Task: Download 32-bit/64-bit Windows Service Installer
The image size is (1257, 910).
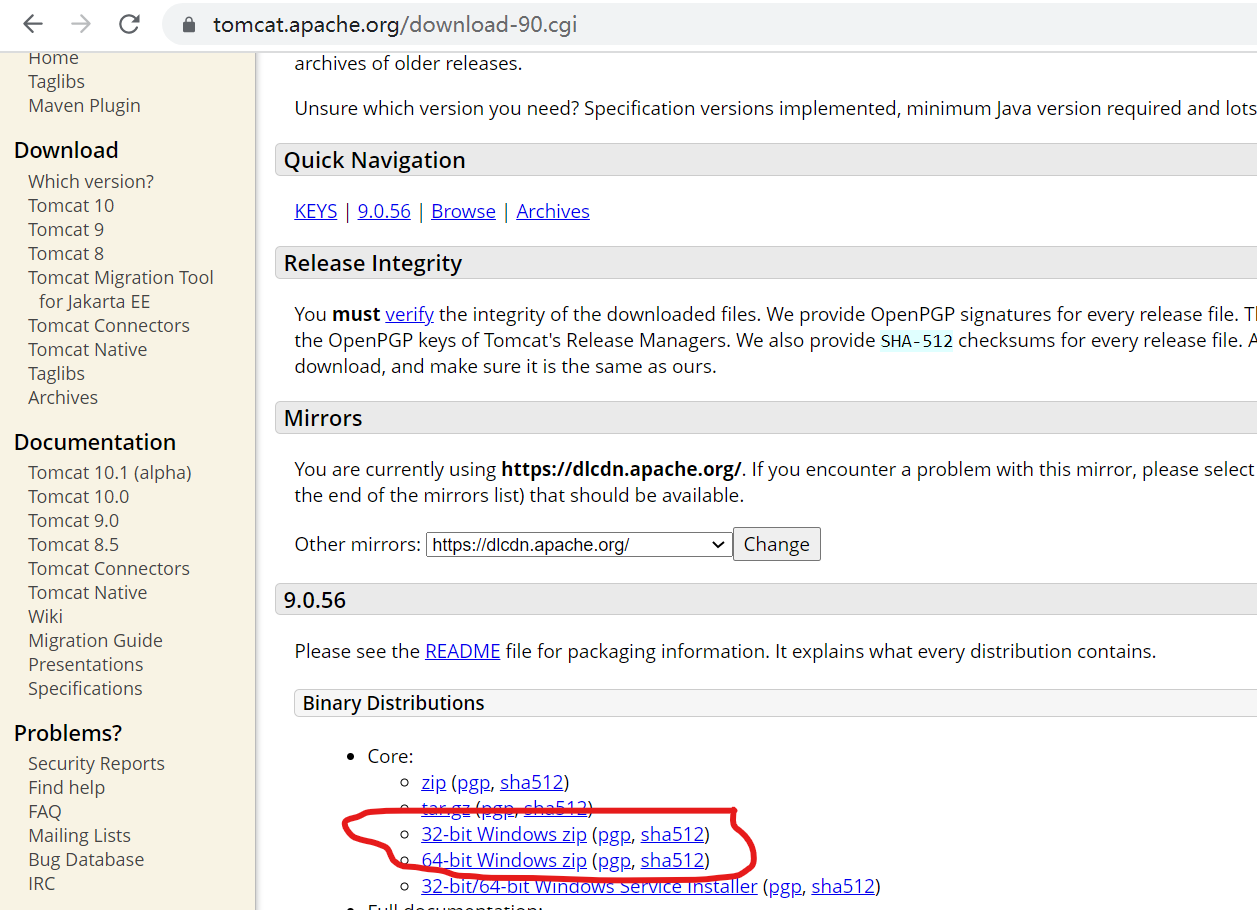Action: [x=589, y=886]
